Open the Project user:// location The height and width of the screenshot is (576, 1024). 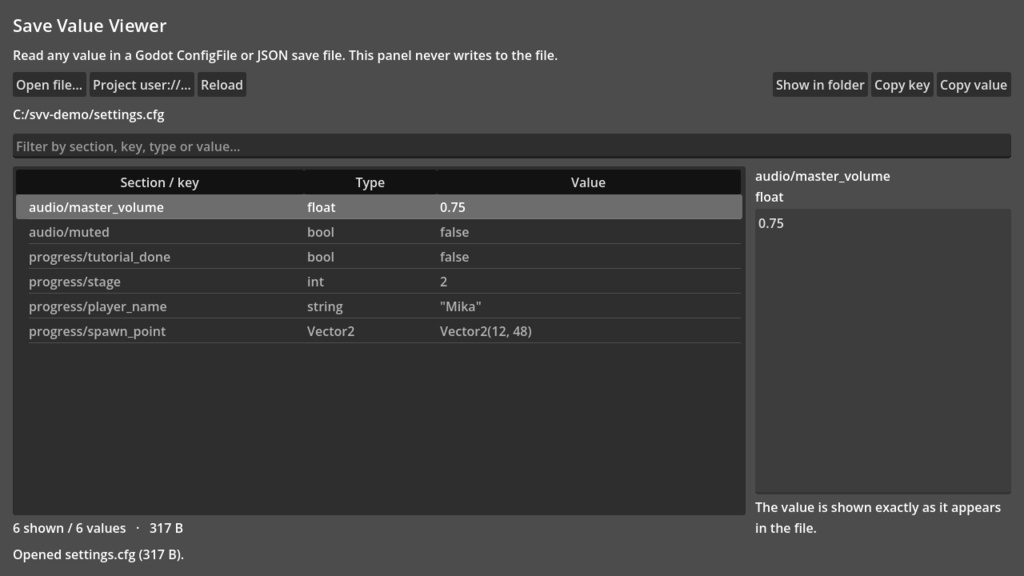pyautogui.click(x=142, y=85)
